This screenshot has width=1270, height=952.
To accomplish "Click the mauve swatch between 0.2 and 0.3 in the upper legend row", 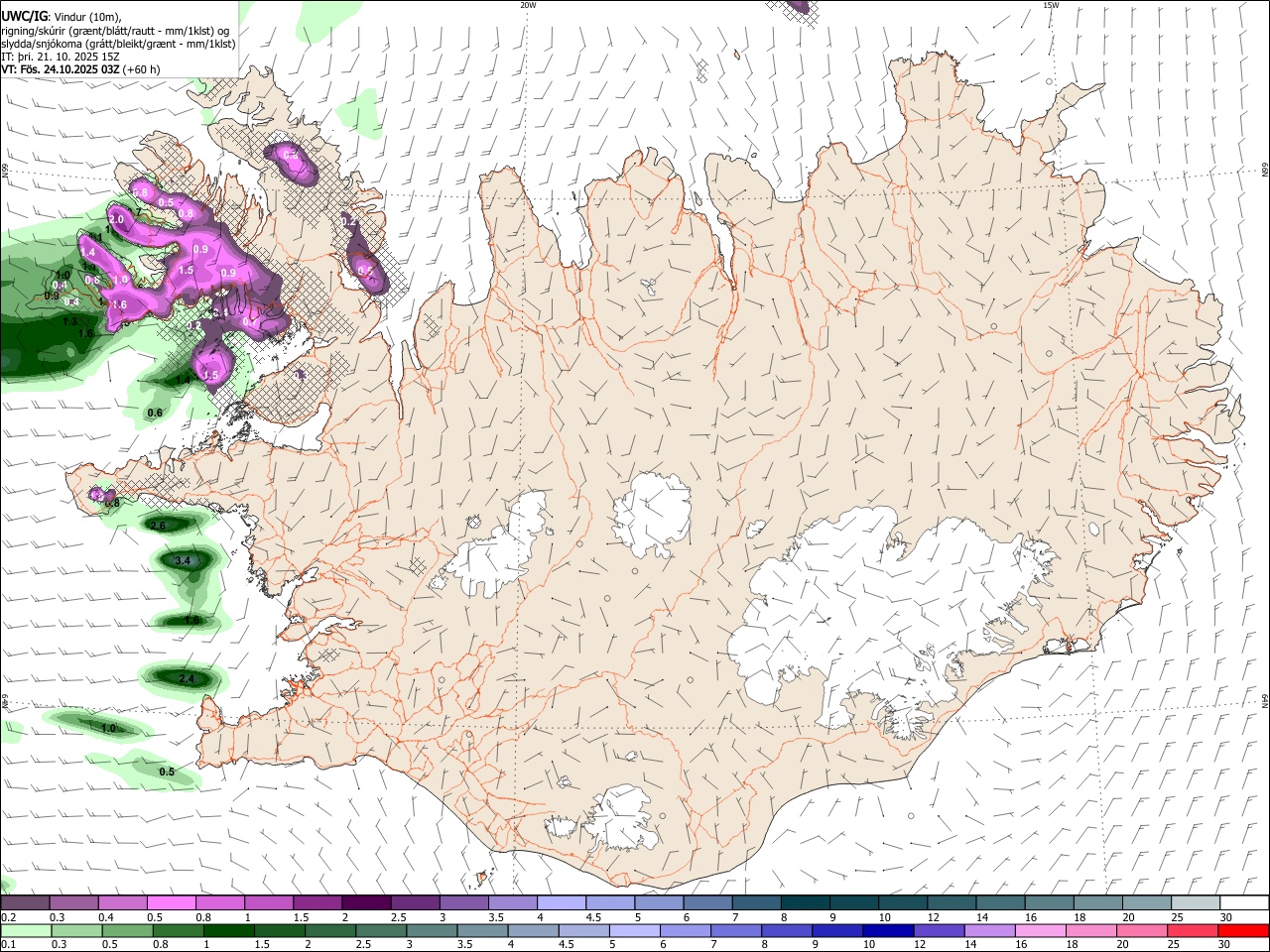I will point(26,903).
